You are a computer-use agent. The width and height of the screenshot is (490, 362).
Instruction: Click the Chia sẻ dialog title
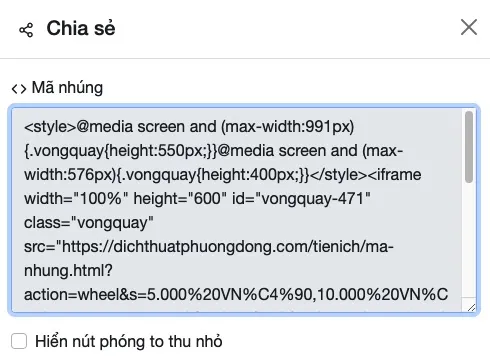[x=81, y=28]
